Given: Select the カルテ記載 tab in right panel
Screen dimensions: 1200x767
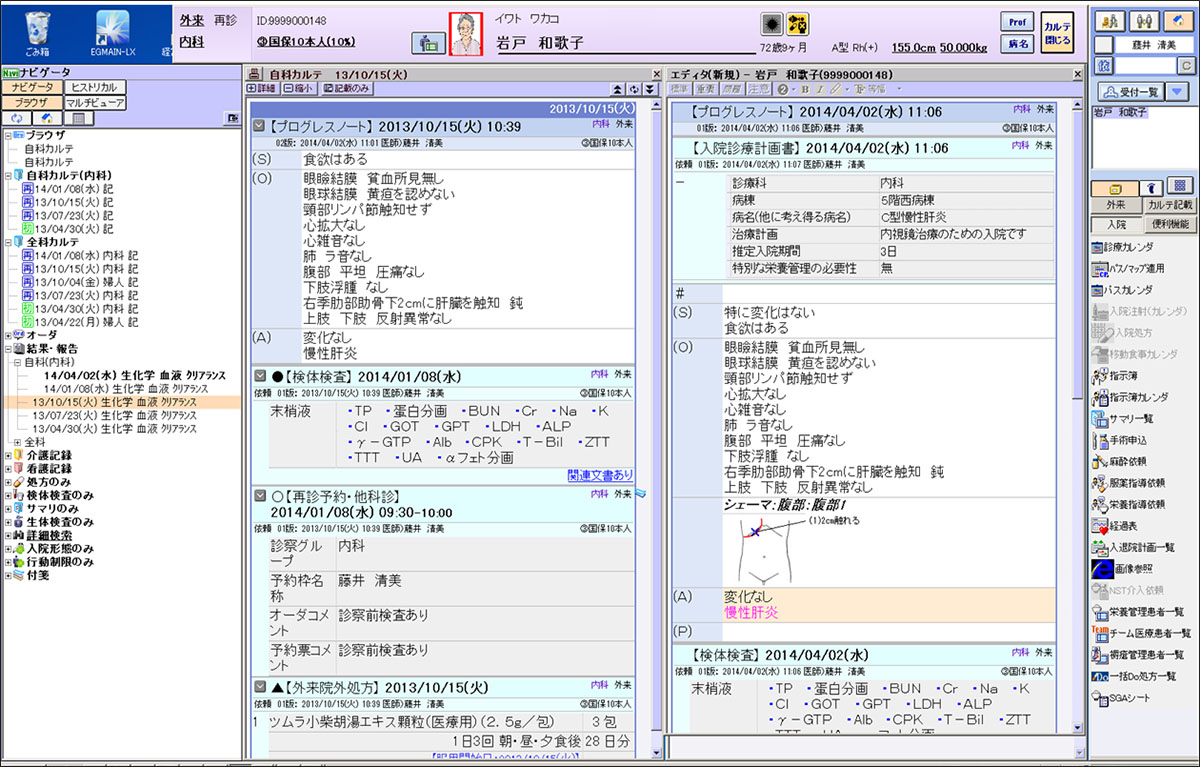Looking at the screenshot, I should 1168,205.
